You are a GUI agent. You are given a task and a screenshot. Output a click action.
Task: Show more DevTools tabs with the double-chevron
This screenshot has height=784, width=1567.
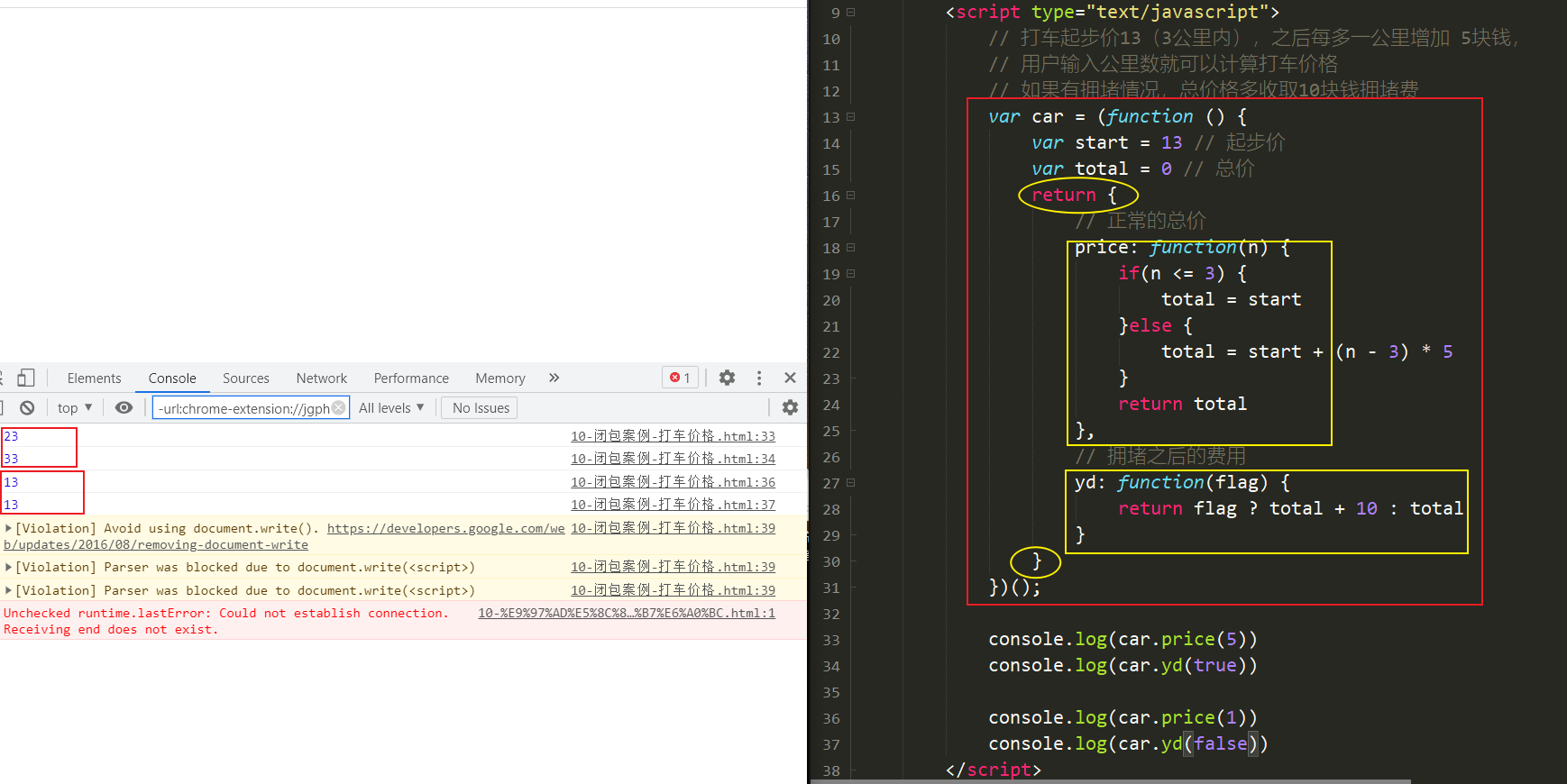pyautogui.click(x=554, y=378)
